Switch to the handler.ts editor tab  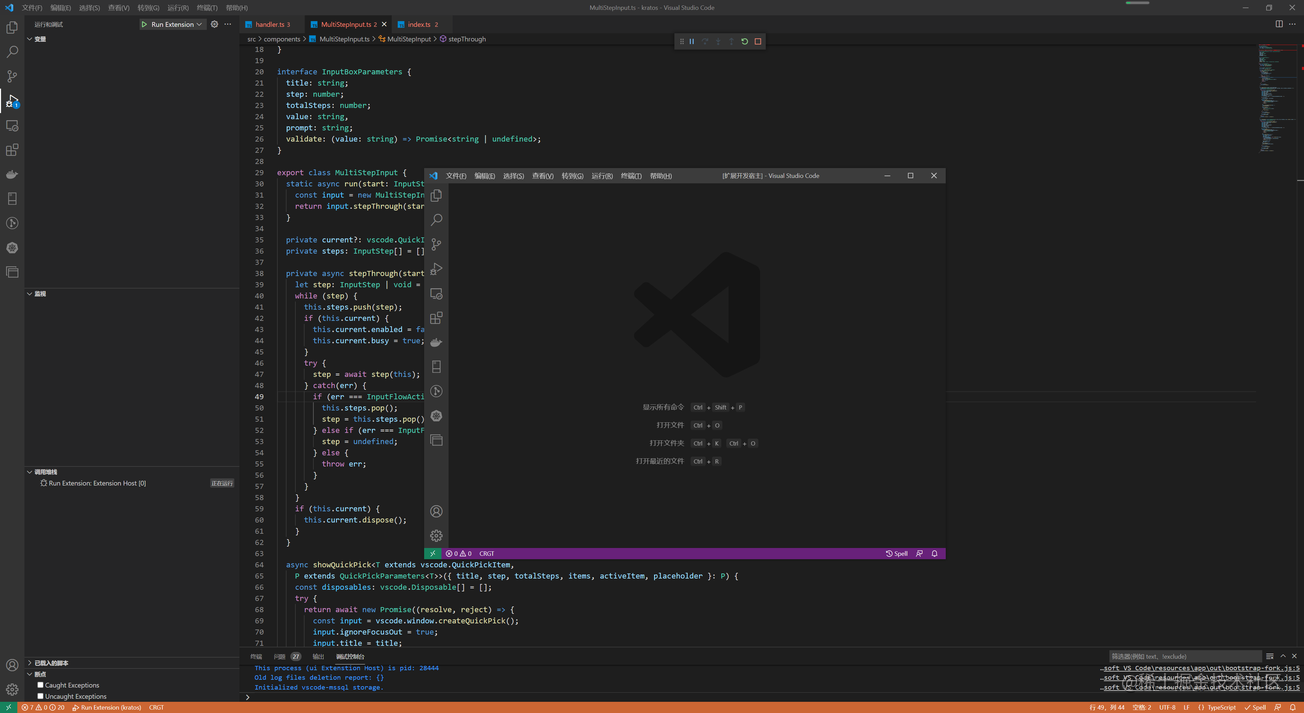[270, 24]
